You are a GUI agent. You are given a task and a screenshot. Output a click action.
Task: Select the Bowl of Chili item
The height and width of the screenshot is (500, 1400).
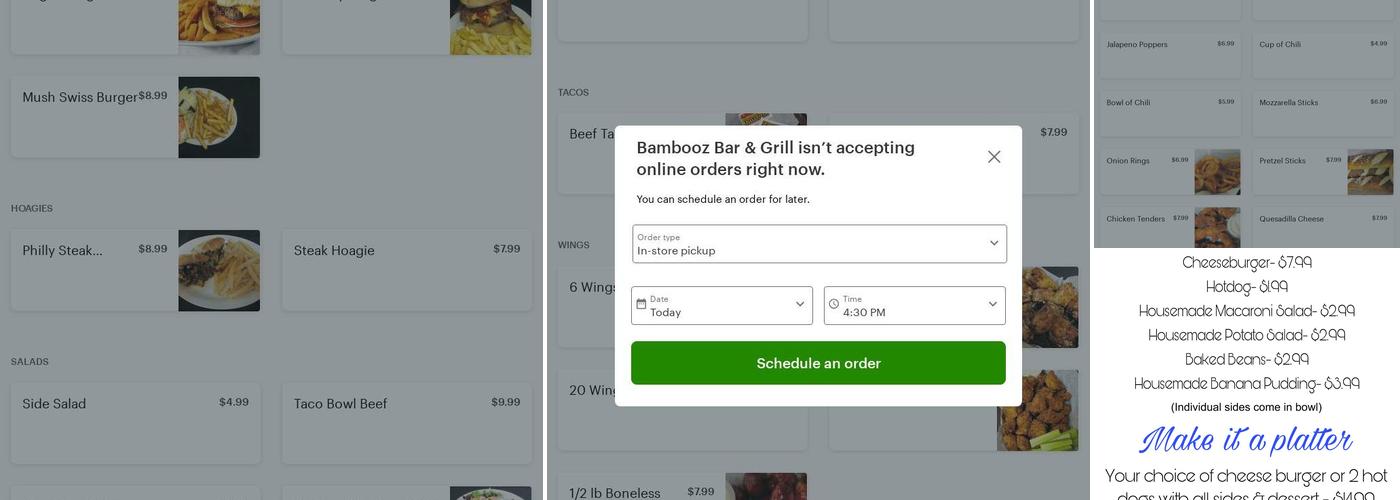(x=1170, y=114)
